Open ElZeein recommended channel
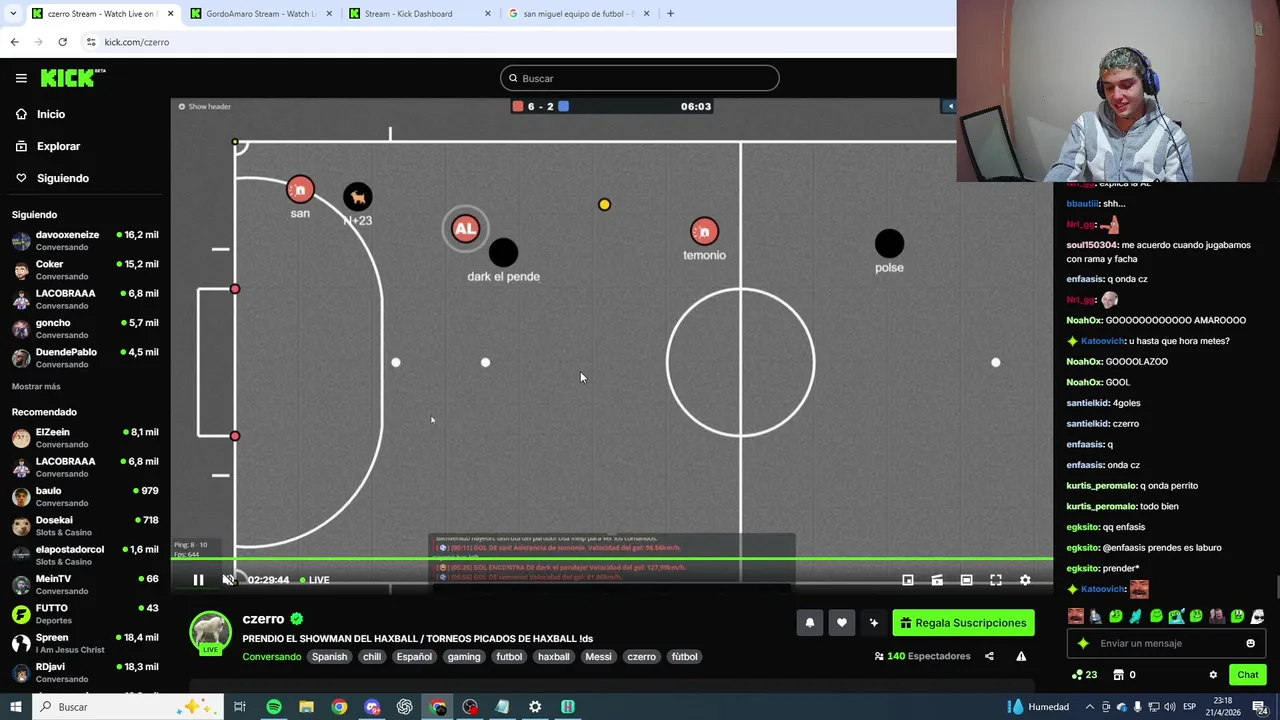This screenshot has width=1280, height=720. pyautogui.click(x=85, y=438)
